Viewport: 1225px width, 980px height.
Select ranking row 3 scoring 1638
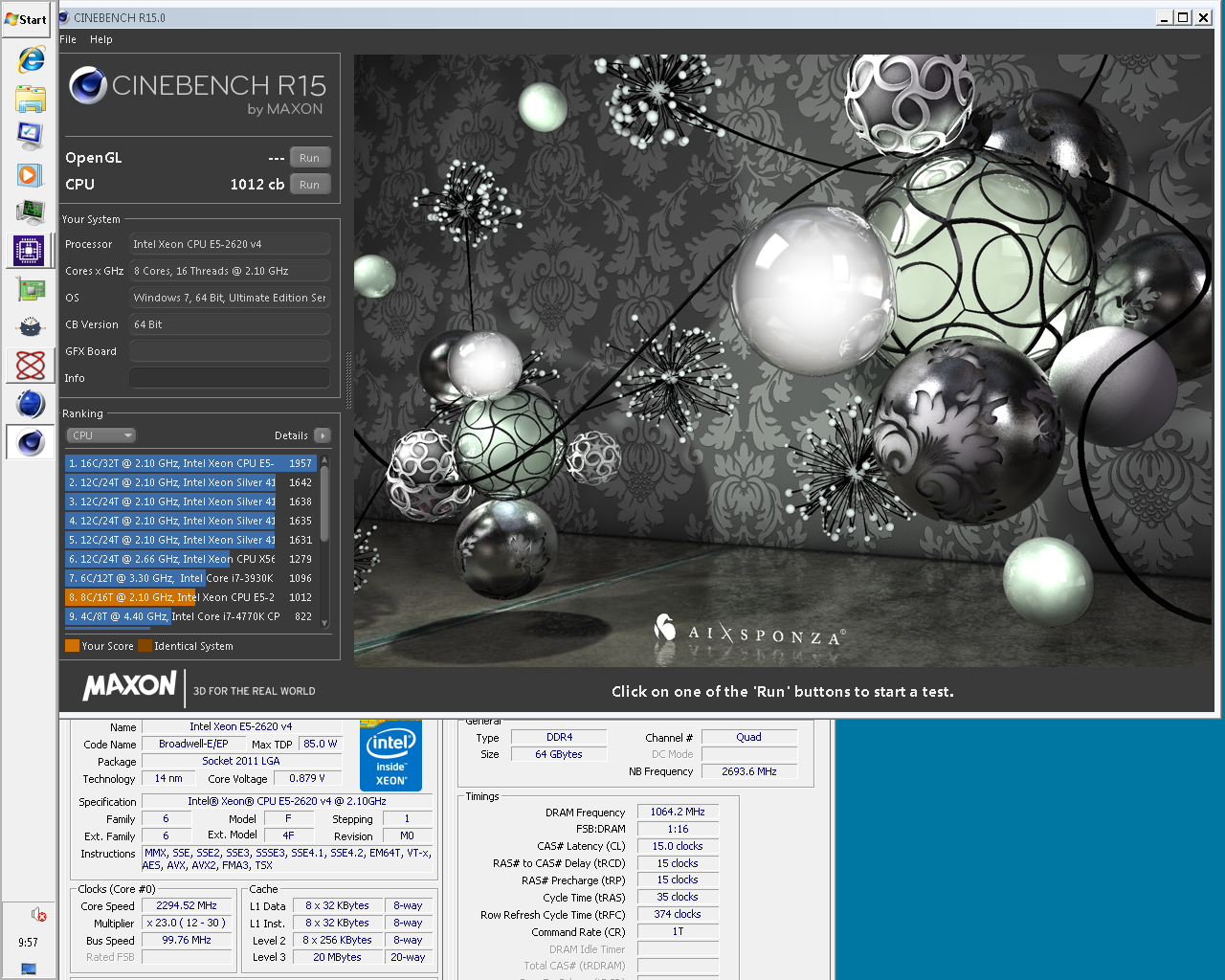click(191, 501)
